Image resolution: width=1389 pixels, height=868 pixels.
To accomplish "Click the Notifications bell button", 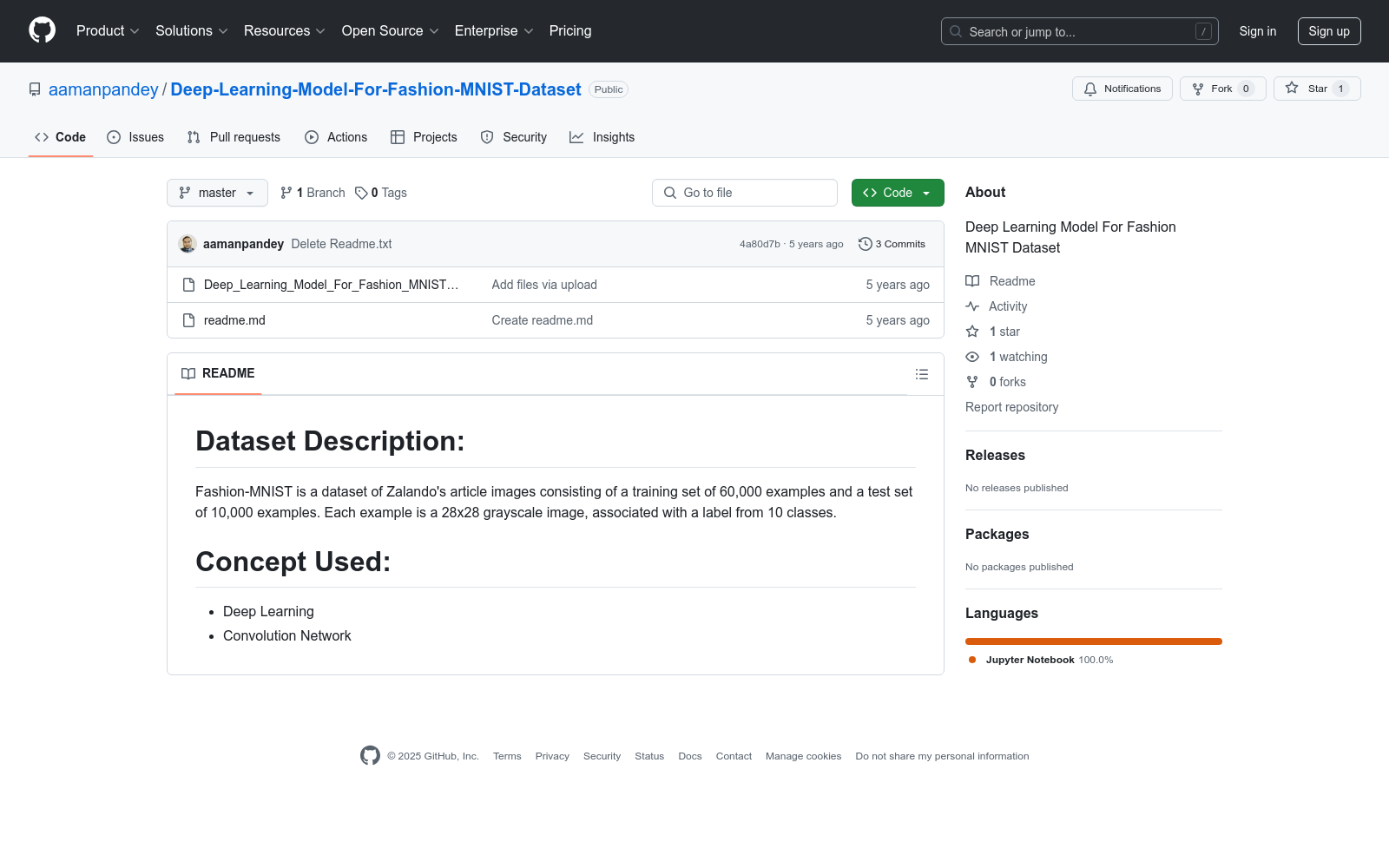I will pos(1122,89).
